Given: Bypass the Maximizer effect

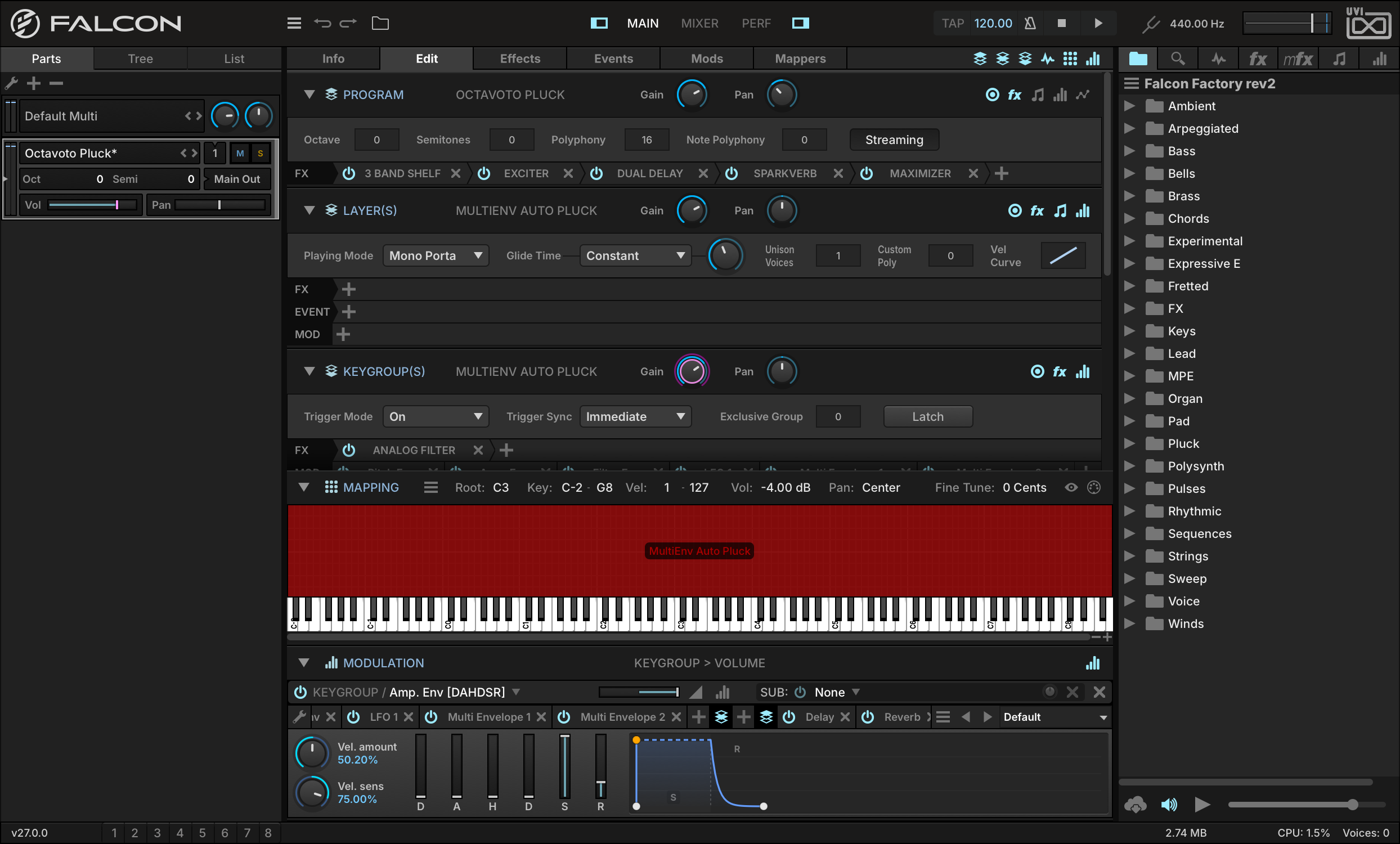Looking at the screenshot, I should [x=866, y=173].
